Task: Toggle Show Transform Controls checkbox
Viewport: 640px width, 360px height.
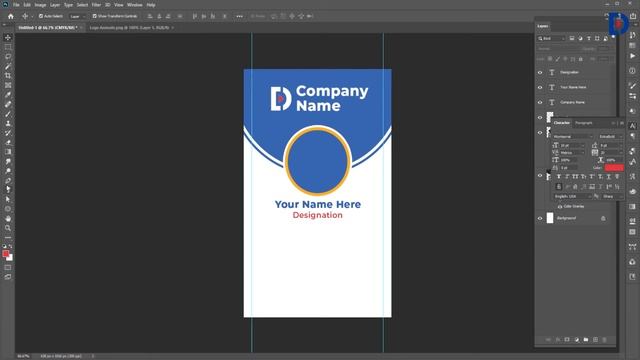Action: point(94,16)
